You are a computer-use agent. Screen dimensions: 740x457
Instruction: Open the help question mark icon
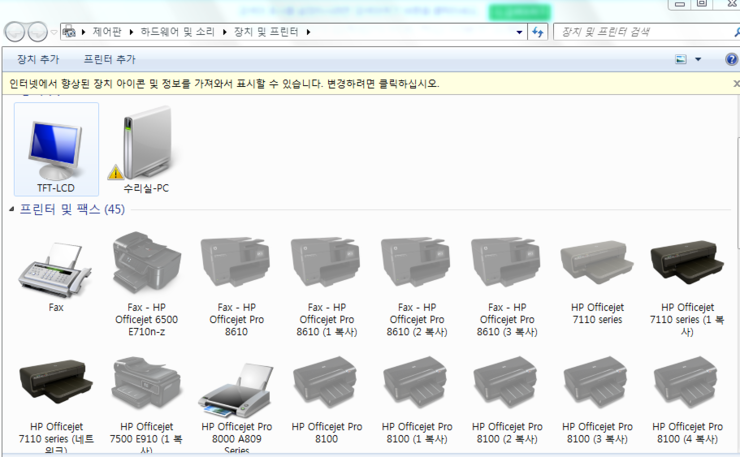tap(730, 60)
